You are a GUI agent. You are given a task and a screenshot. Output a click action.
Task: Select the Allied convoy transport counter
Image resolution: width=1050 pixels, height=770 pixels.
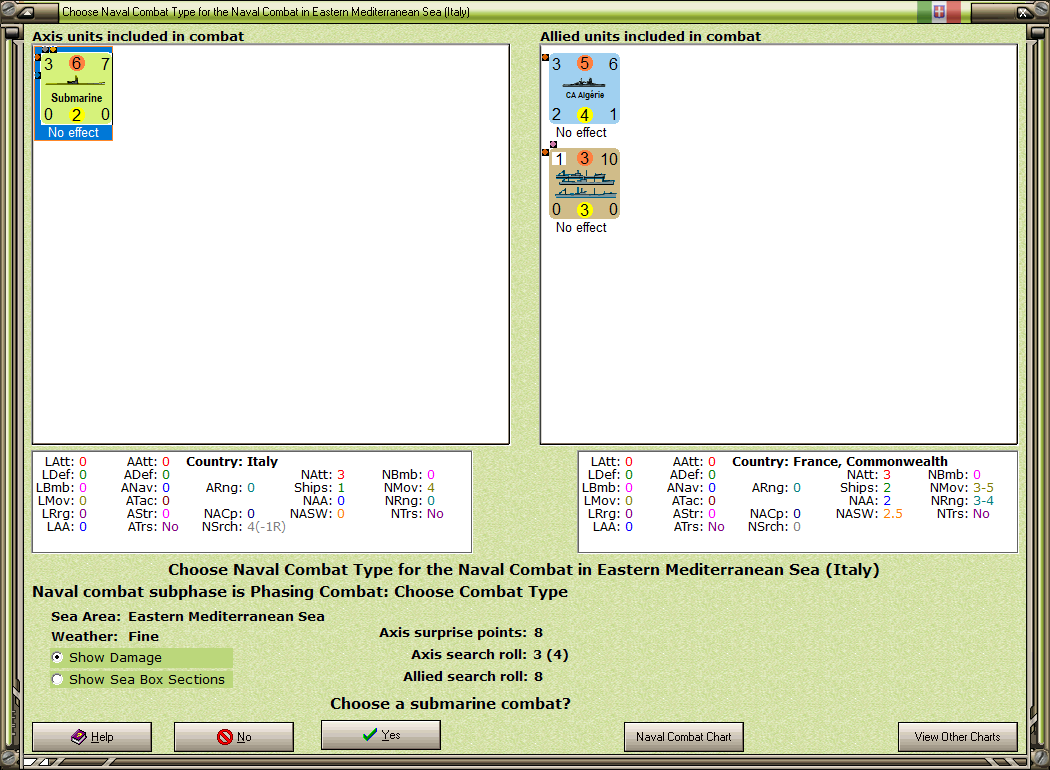click(584, 183)
